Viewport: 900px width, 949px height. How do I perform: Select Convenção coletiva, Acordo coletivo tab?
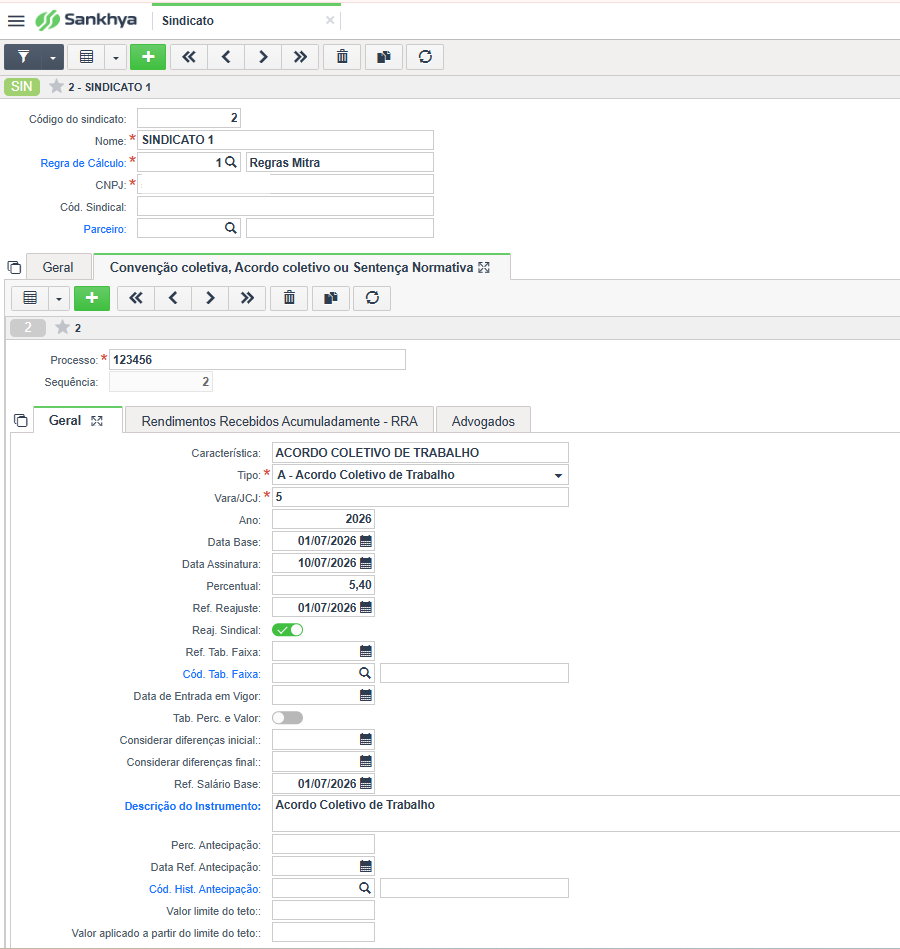(x=291, y=268)
